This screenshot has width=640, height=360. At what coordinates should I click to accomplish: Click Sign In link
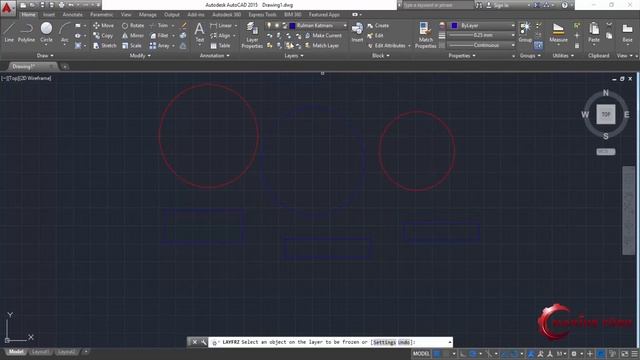pos(497,5)
